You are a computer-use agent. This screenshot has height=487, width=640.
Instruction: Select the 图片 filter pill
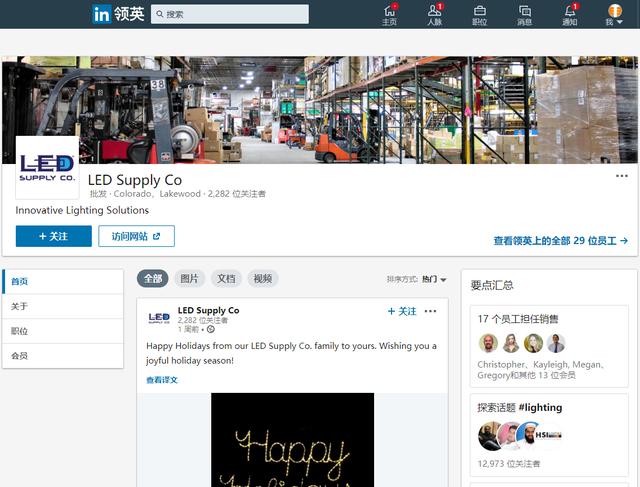pyautogui.click(x=189, y=279)
